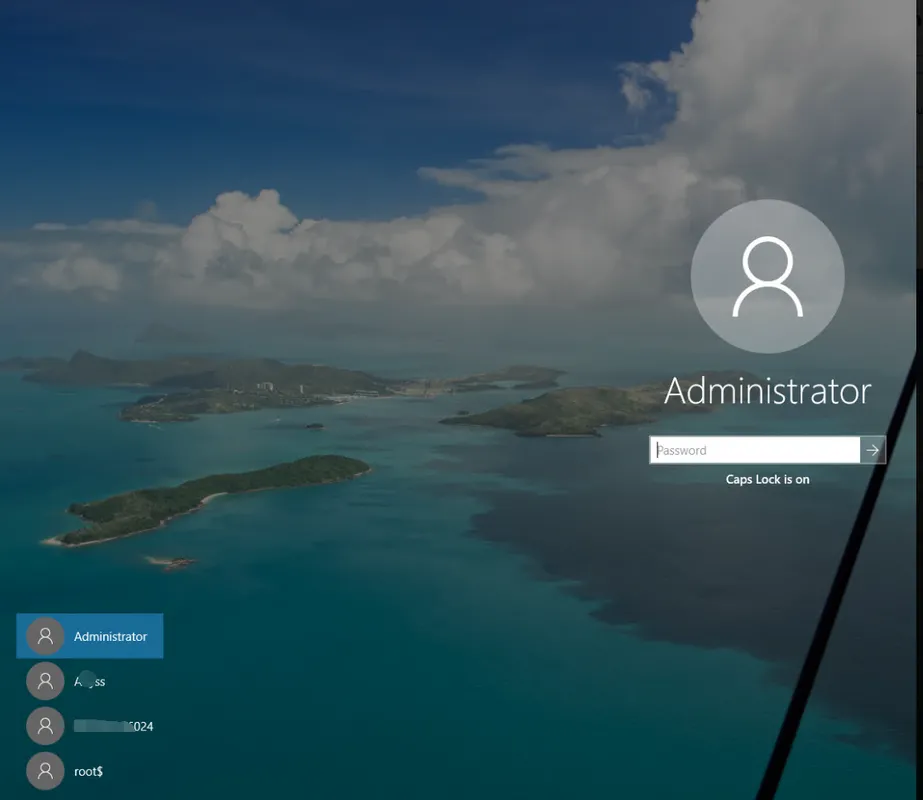Switch to the account name ending 'ss'
The image size is (923, 800).
coord(90,682)
